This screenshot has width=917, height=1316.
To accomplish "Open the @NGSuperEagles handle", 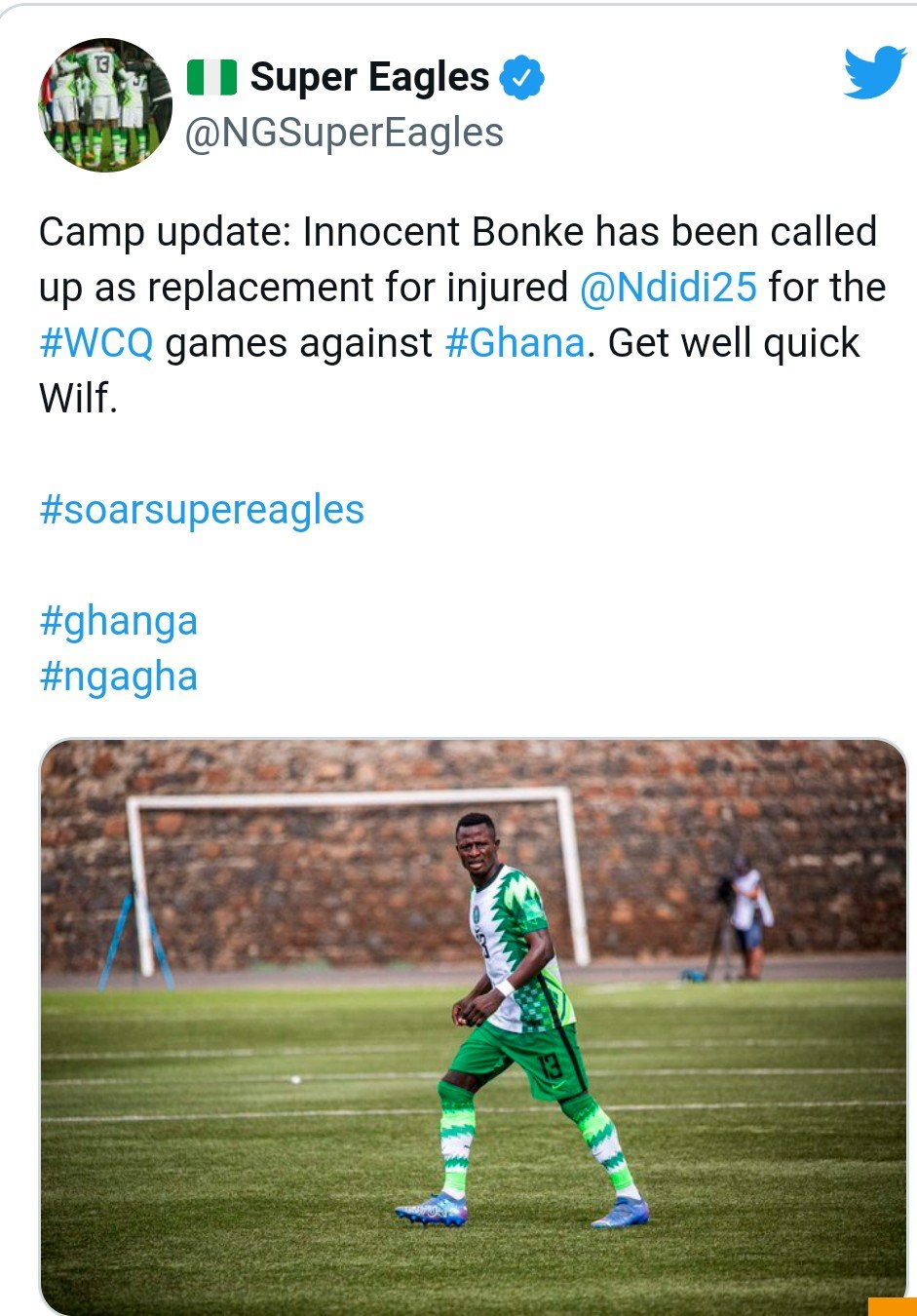I will pyautogui.click(x=343, y=134).
